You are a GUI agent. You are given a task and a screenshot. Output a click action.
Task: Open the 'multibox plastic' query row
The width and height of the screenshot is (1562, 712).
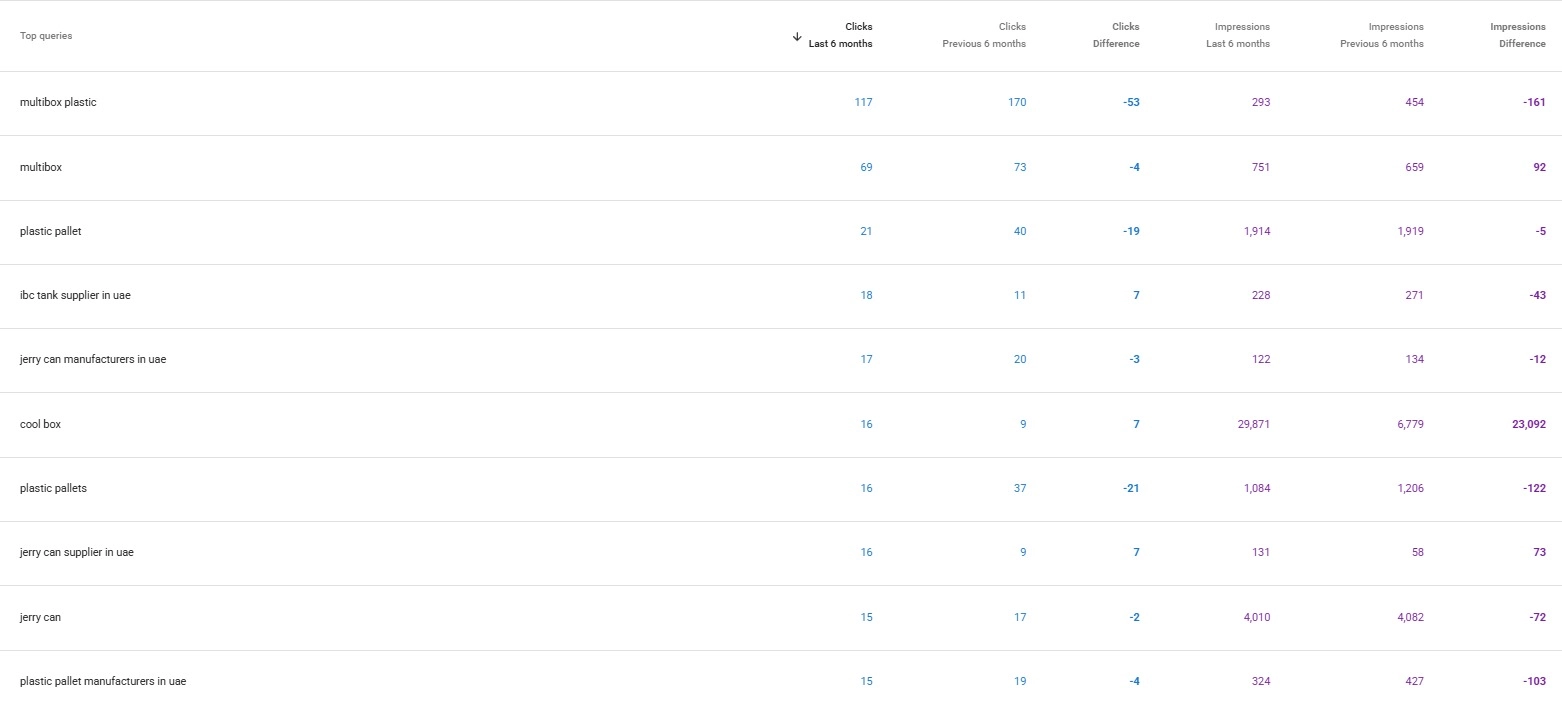(x=781, y=103)
